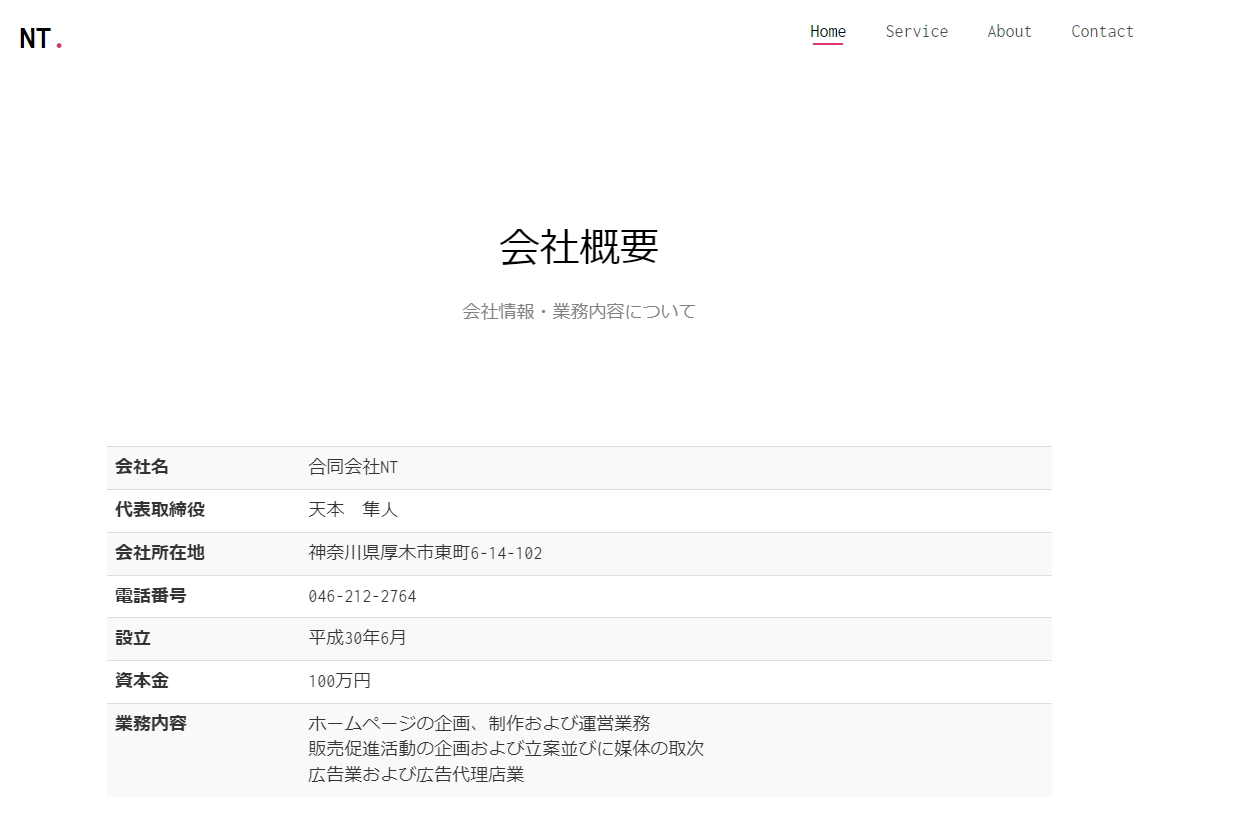The height and width of the screenshot is (814, 1248).
Task: Click the 資本金 label
Action: [x=142, y=681]
